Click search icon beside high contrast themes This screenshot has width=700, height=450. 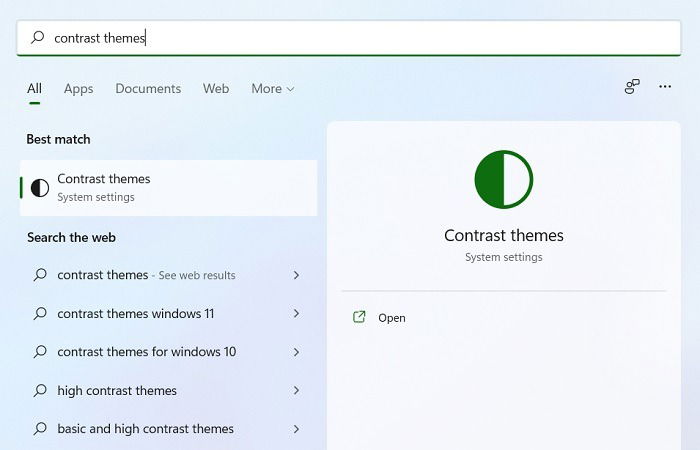point(40,390)
